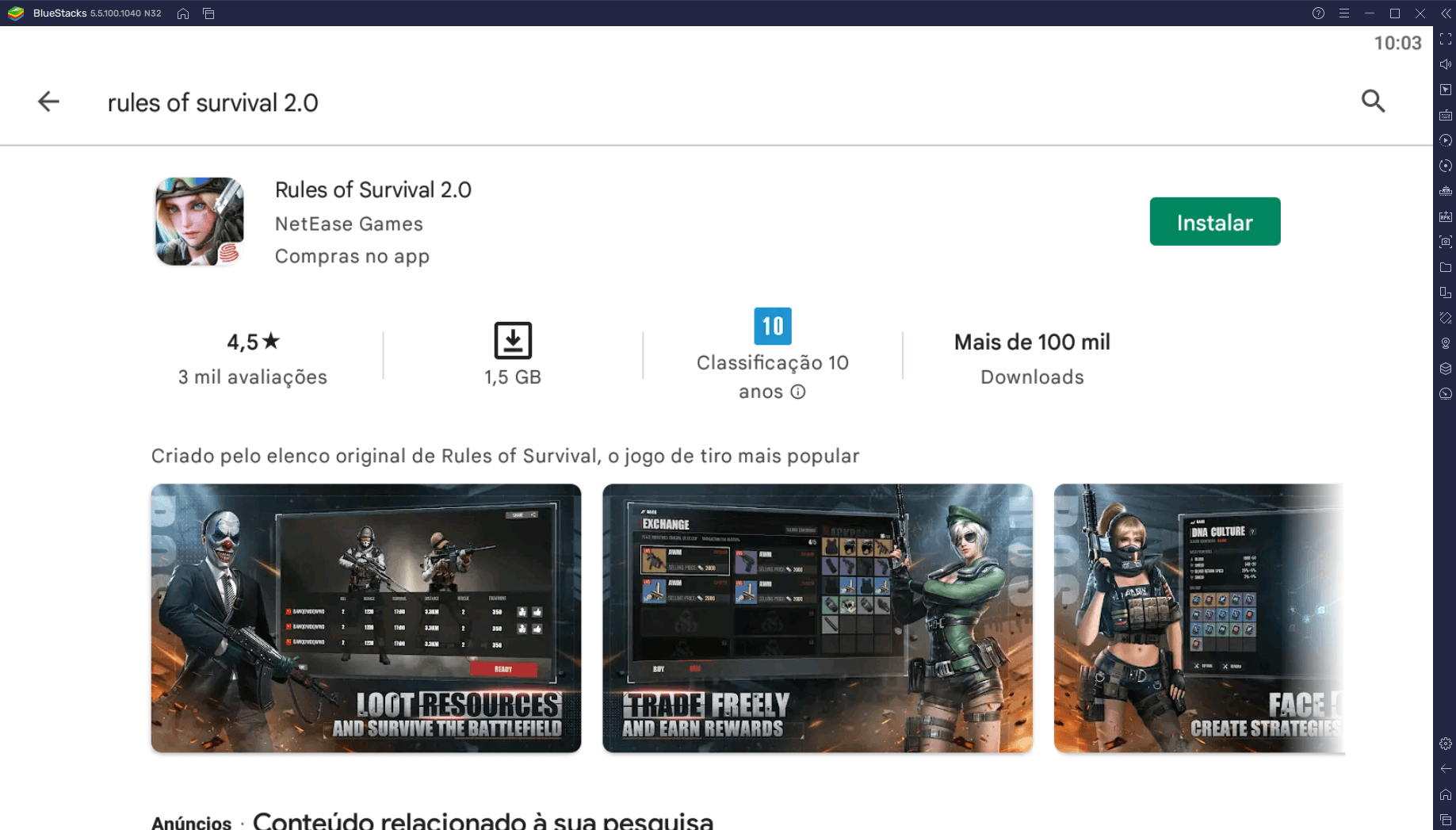Click the Android back arrow in sidebar

point(1446,769)
